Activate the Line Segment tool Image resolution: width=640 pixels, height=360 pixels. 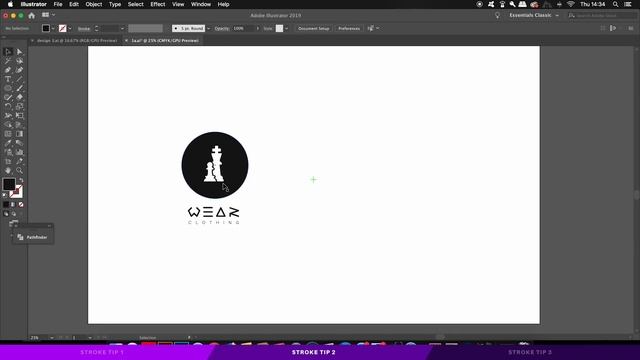point(19,79)
